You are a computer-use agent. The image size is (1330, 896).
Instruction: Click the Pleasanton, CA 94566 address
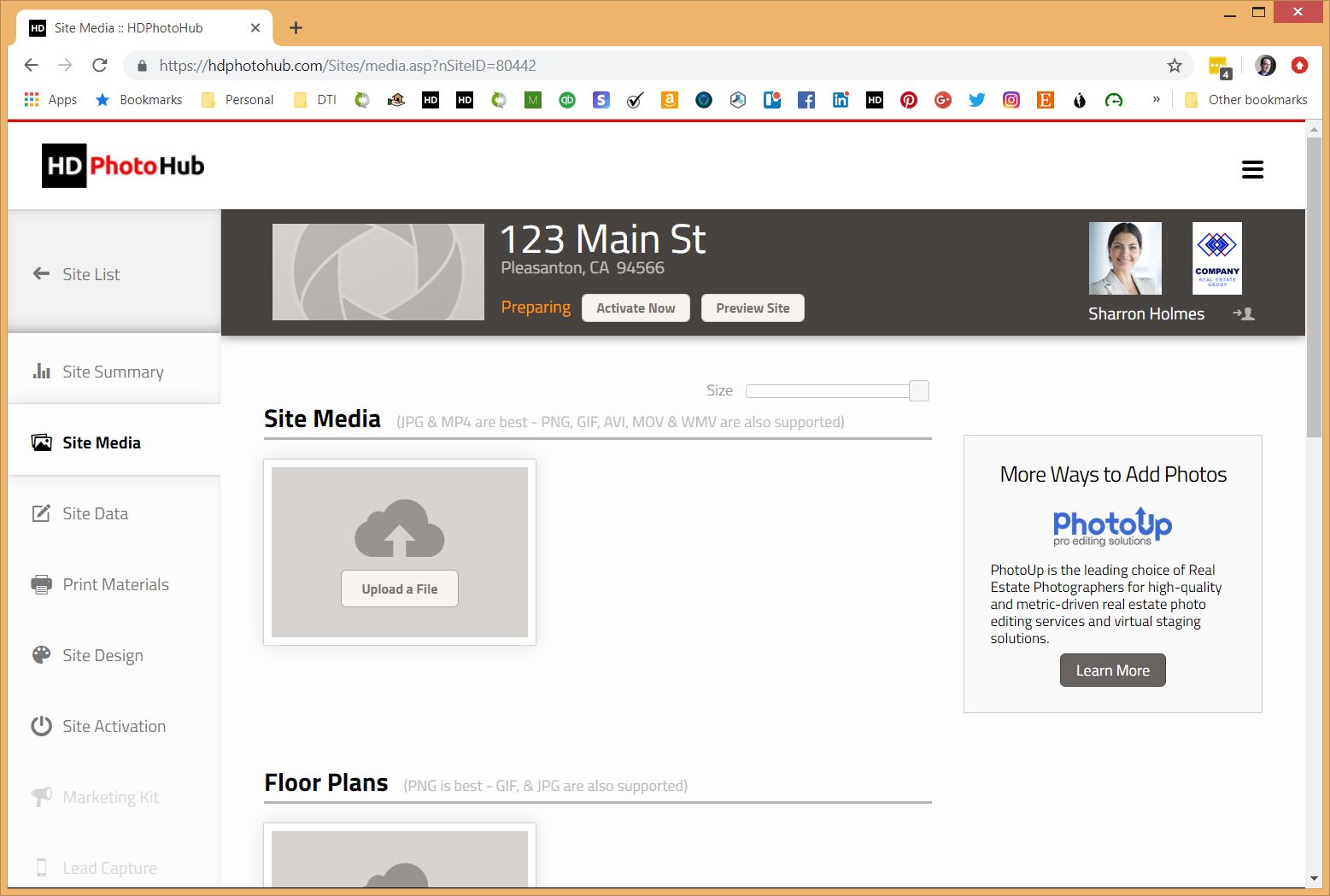(x=583, y=268)
